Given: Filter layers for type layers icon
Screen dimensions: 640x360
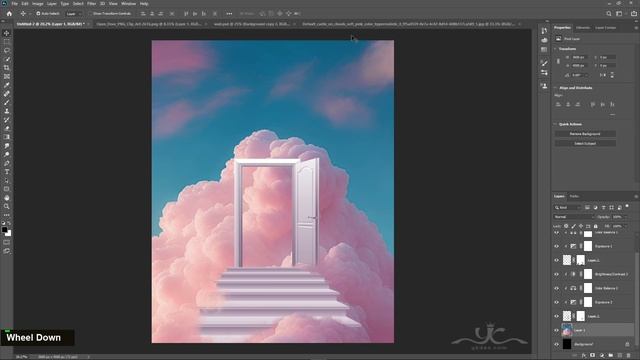Looking at the screenshot, I should click(x=603, y=208).
